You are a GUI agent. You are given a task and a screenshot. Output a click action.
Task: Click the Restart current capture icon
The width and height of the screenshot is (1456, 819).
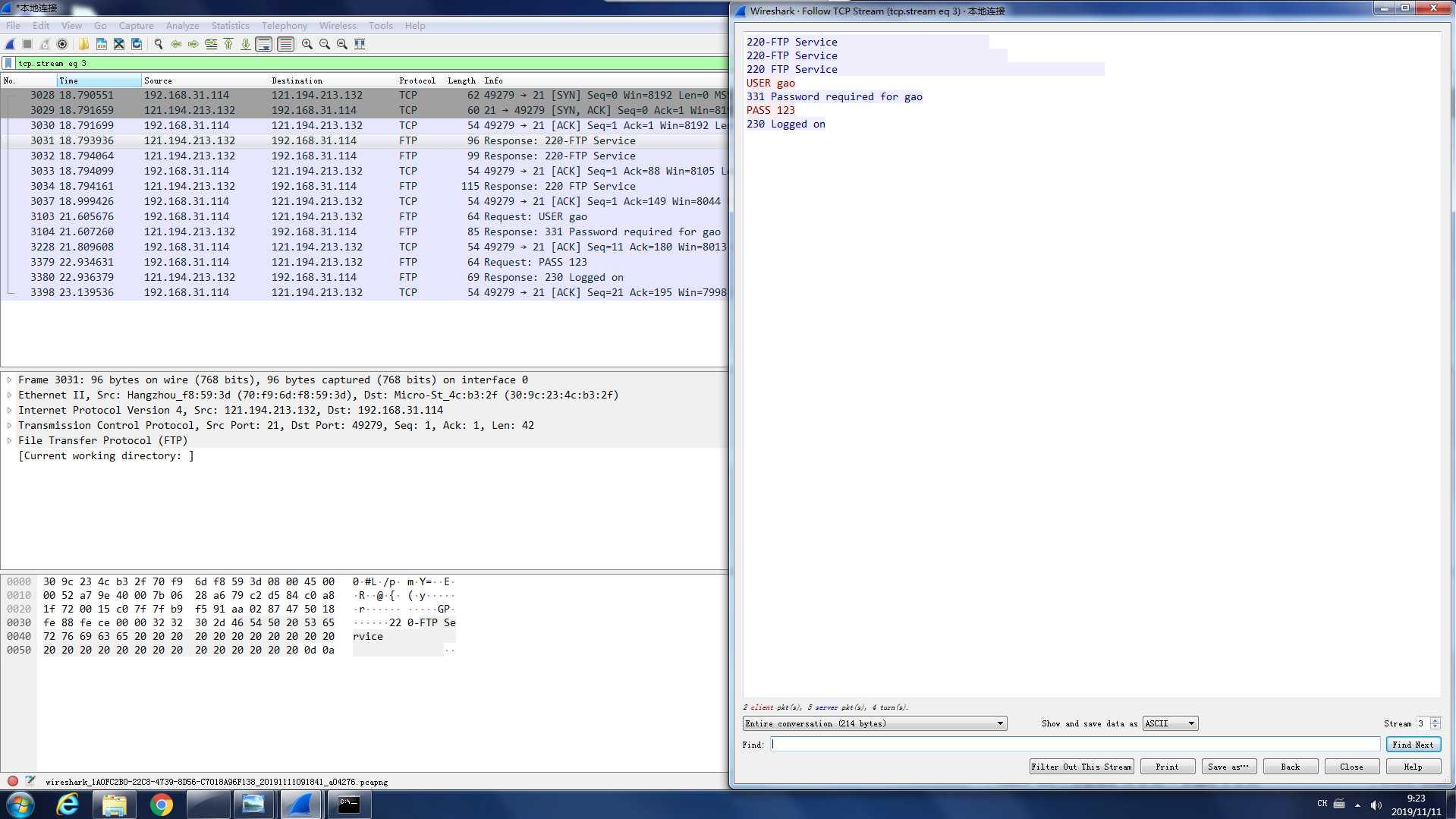point(45,44)
